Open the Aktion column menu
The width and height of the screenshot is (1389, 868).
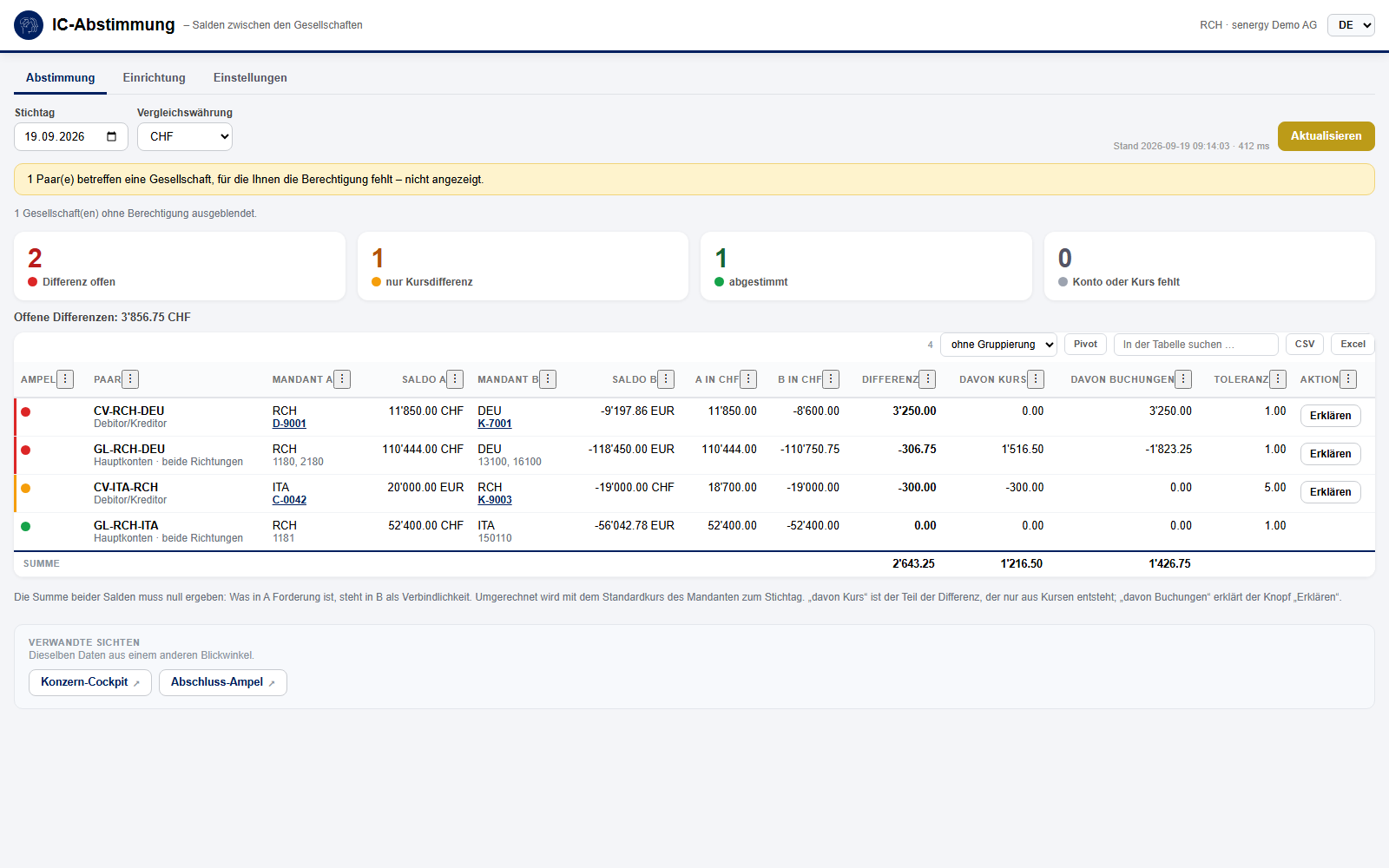tap(1348, 379)
